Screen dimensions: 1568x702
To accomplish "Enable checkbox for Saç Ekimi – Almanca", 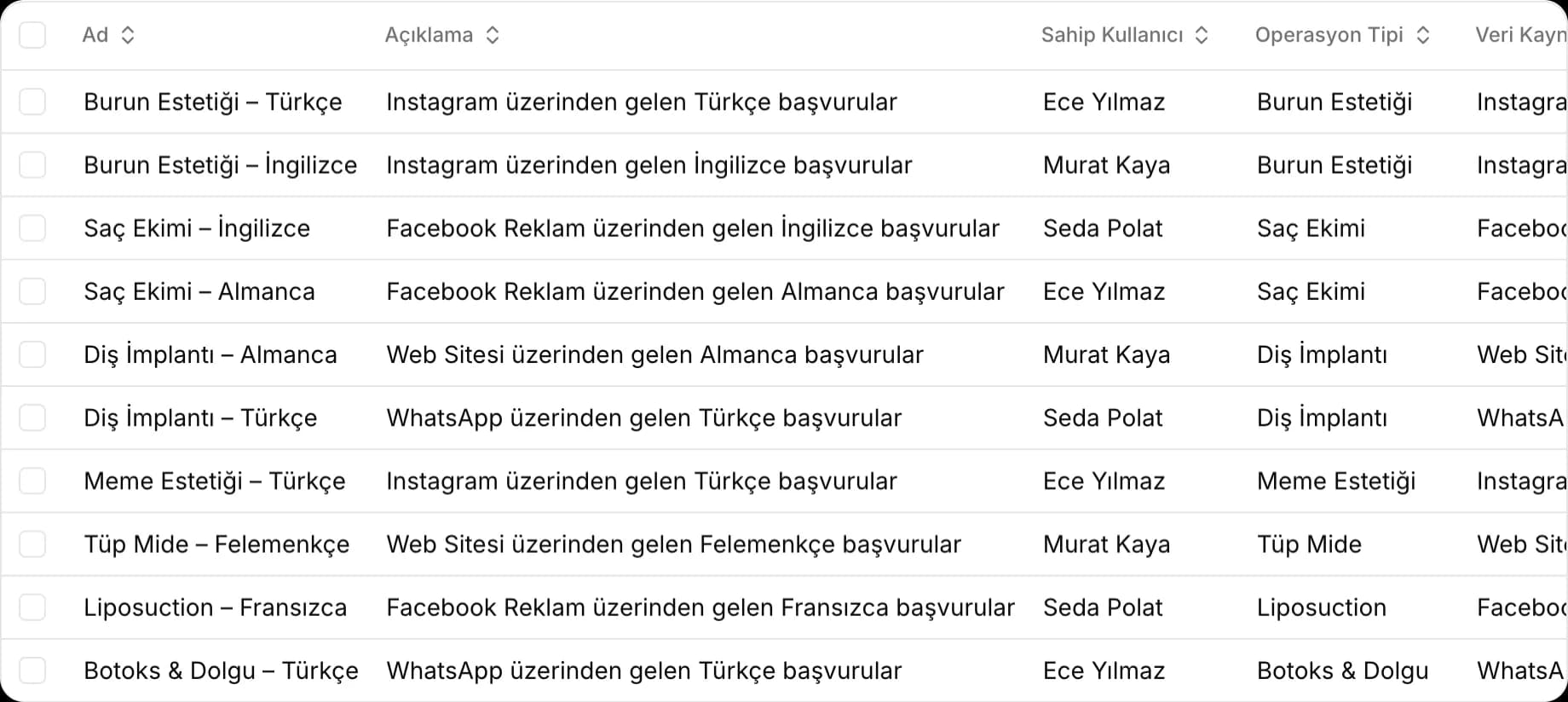I will (x=32, y=291).
